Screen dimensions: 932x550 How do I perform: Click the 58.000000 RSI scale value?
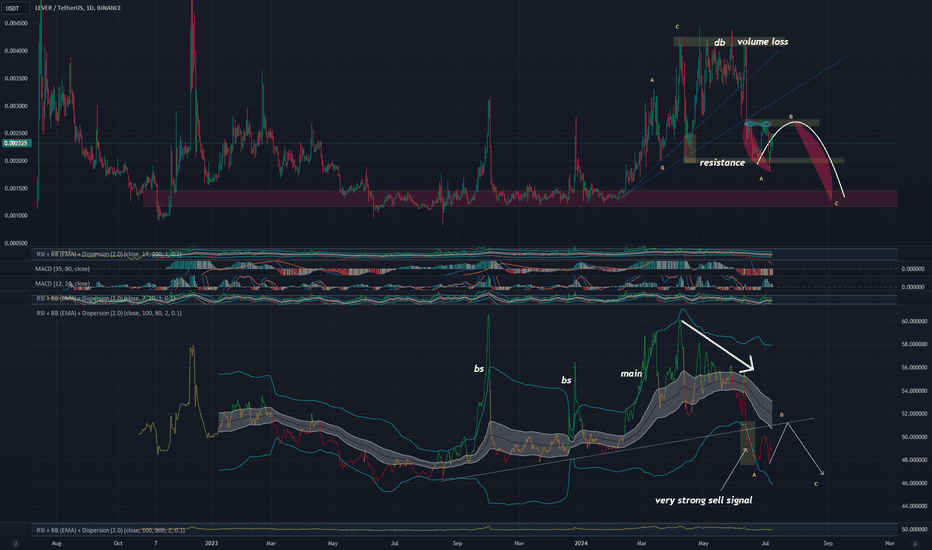[914, 344]
